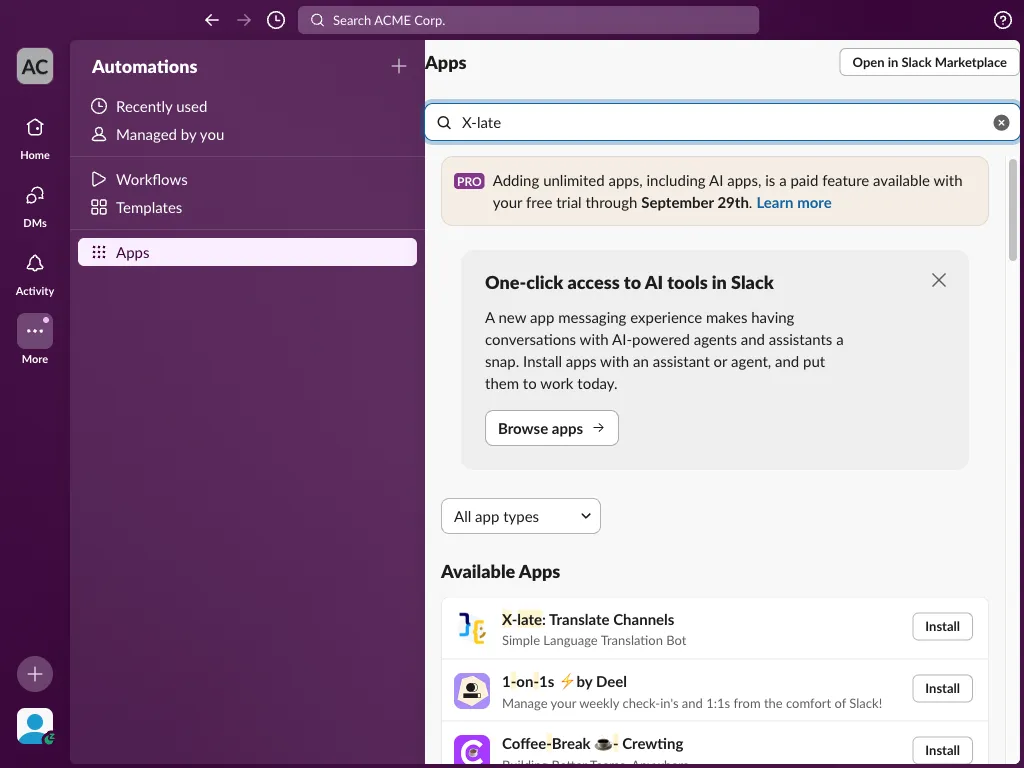Open the help question mark icon
This screenshot has height=768, width=1024.
click(1002, 20)
